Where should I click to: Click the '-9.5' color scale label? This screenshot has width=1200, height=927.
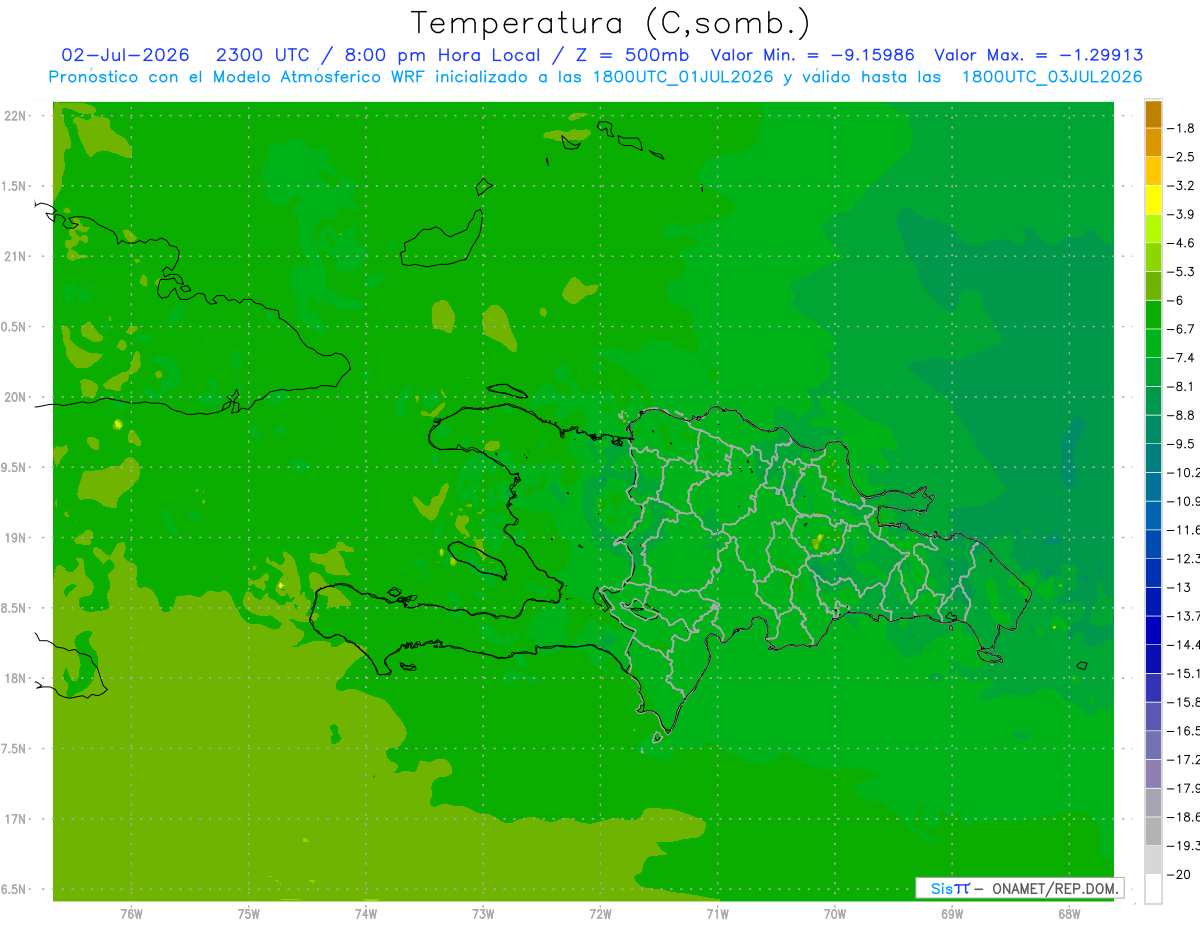[1181, 444]
